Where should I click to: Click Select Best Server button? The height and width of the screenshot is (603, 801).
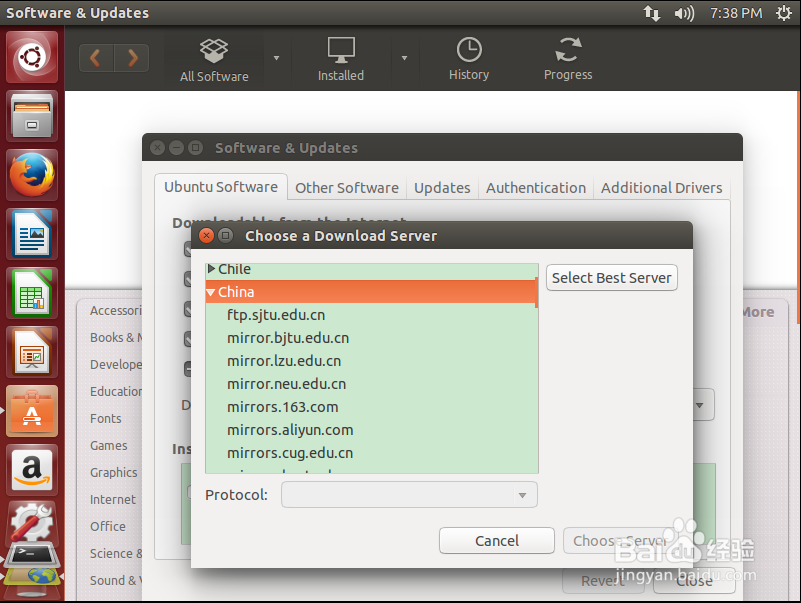point(611,278)
